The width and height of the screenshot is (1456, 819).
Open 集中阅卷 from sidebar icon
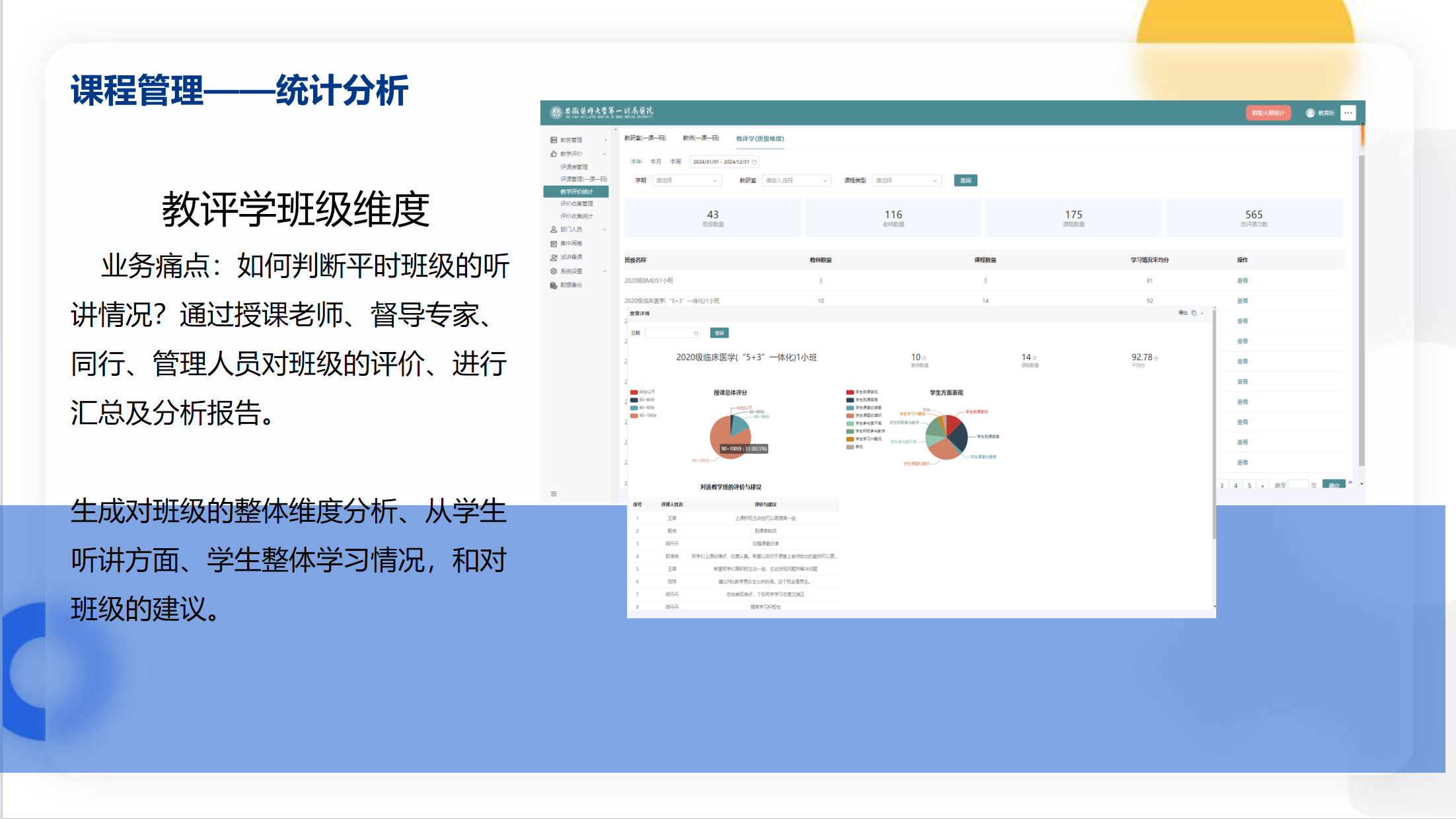point(554,244)
